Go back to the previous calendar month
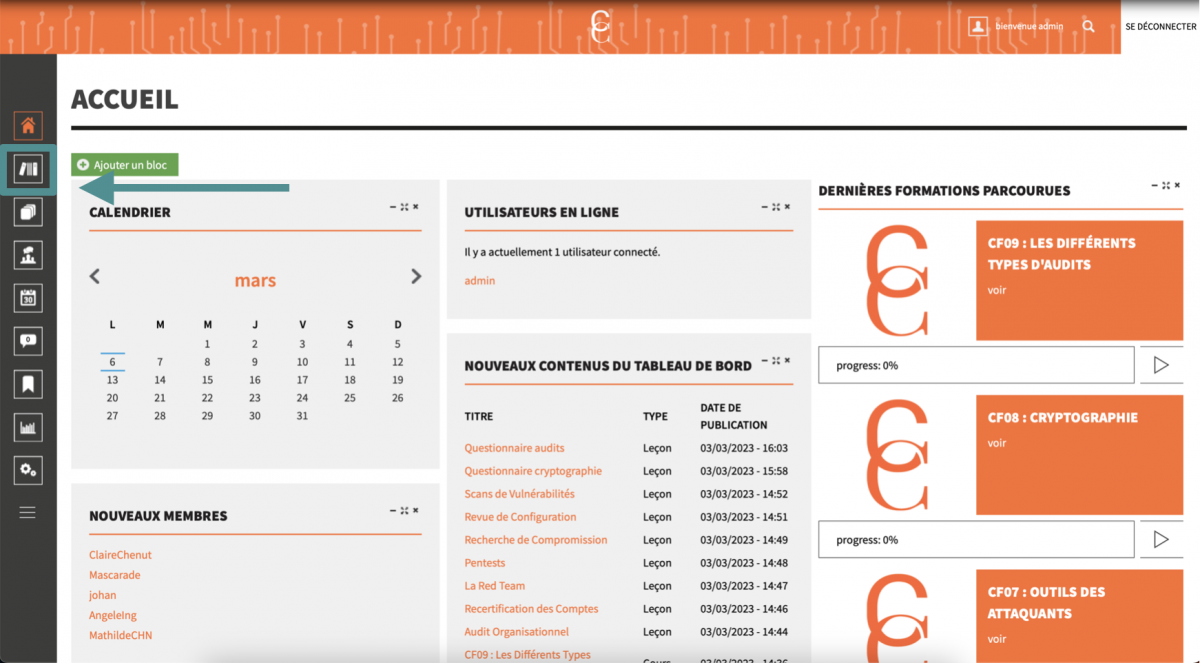Image resolution: width=1200 pixels, height=663 pixels. tap(94, 276)
